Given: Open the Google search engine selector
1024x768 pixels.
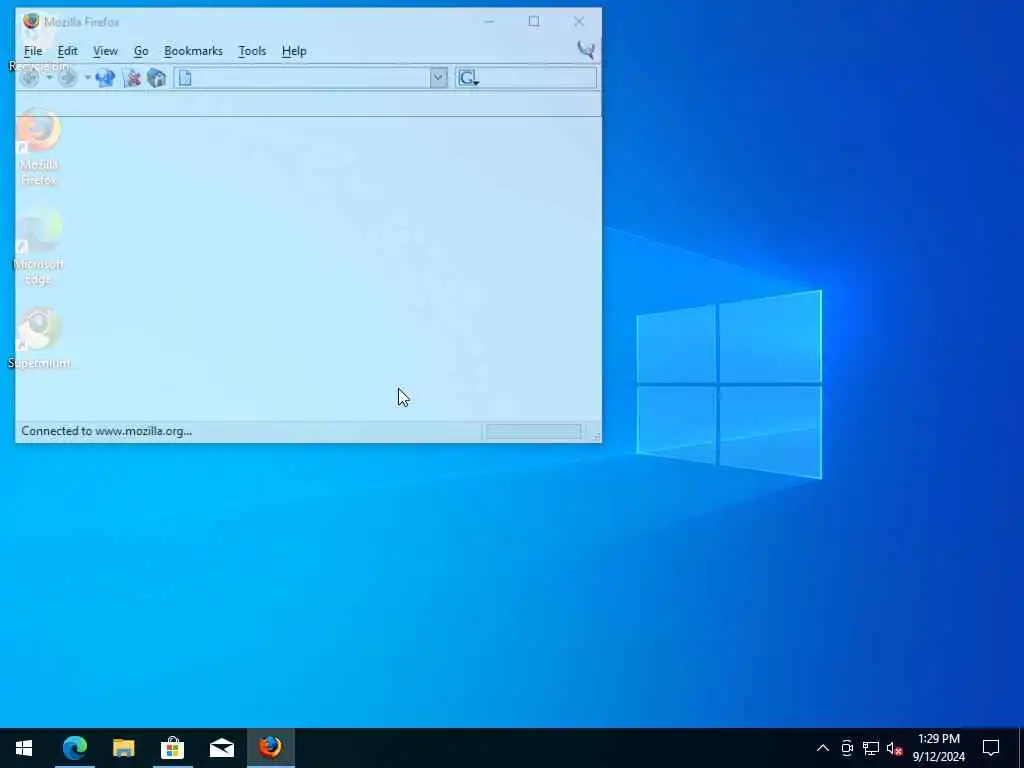Looking at the screenshot, I should point(469,78).
